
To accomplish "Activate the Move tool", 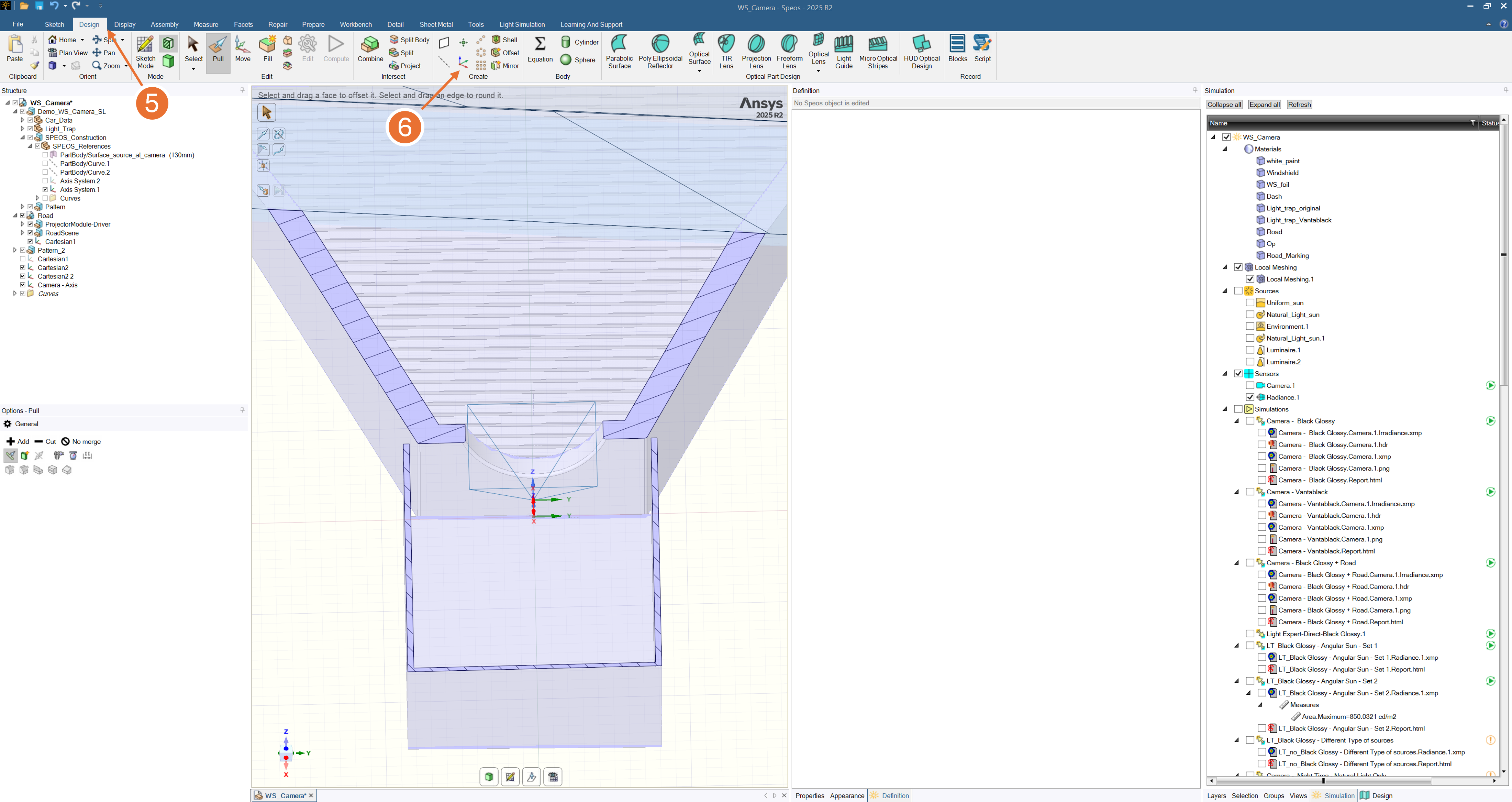I will point(242,49).
